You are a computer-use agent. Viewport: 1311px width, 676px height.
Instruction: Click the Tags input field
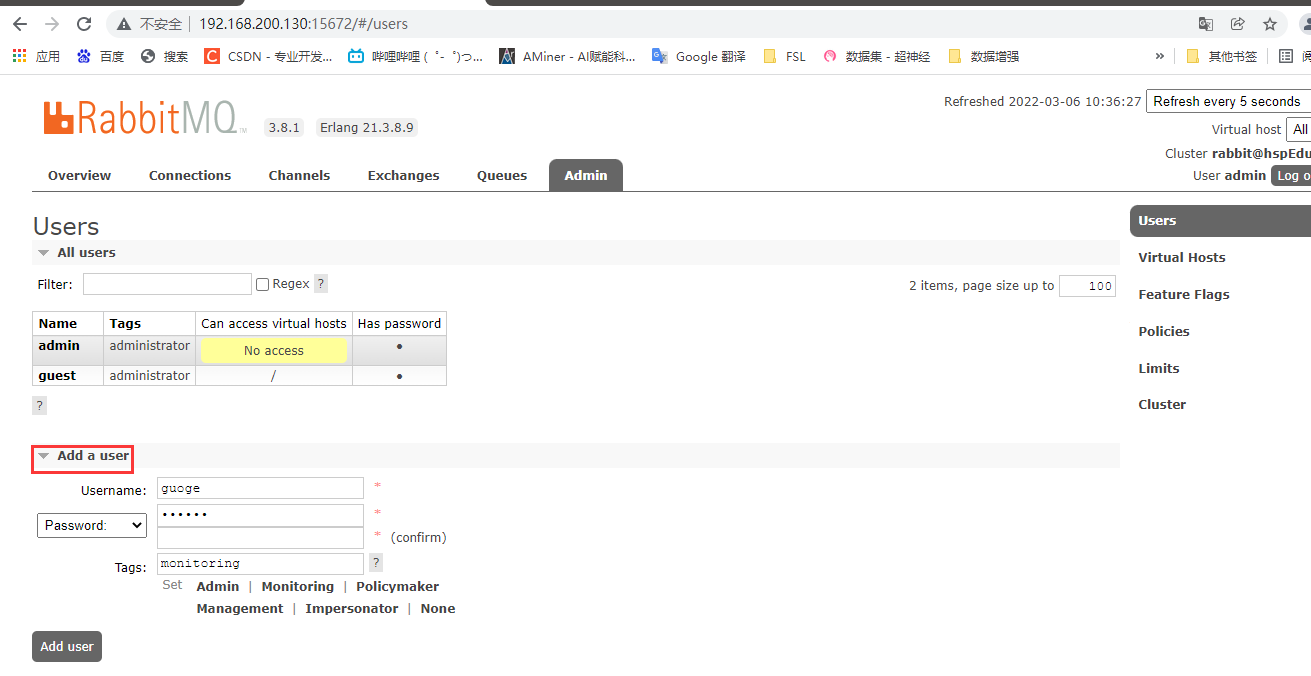(x=260, y=564)
